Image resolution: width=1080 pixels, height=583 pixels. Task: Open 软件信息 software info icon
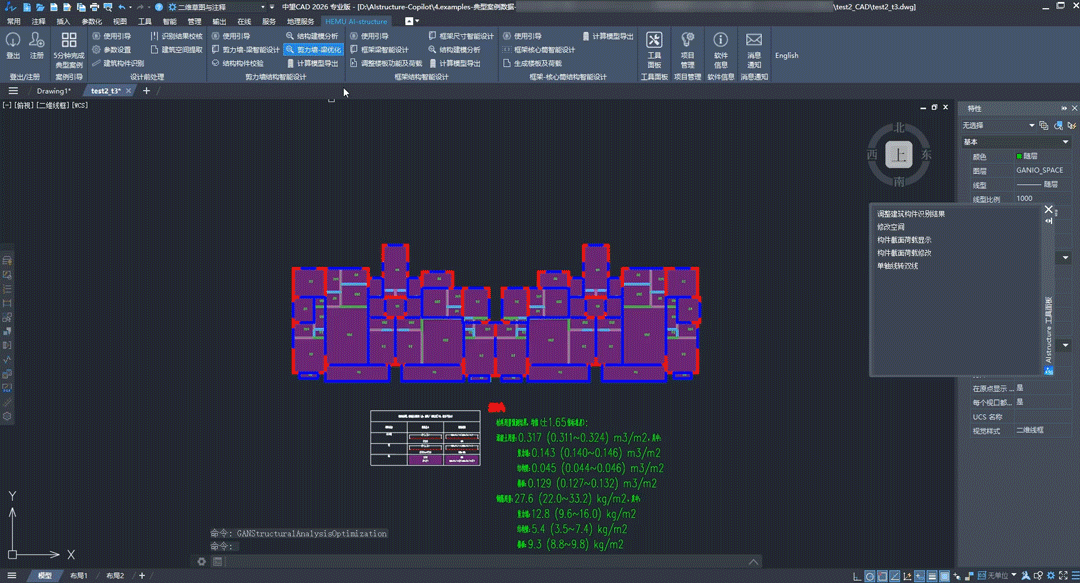pos(720,40)
